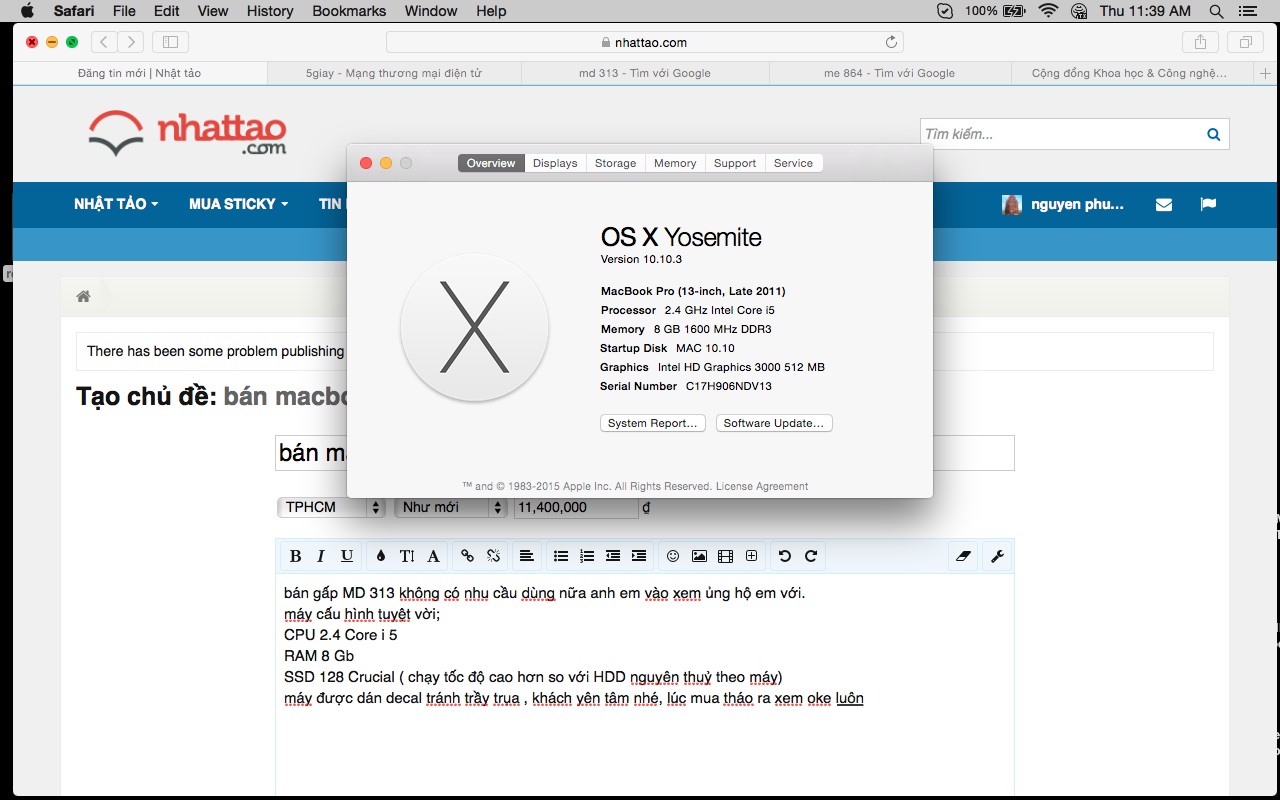Add a new Safari tab
Screen dimensions: 1280x800
tap(1266, 73)
